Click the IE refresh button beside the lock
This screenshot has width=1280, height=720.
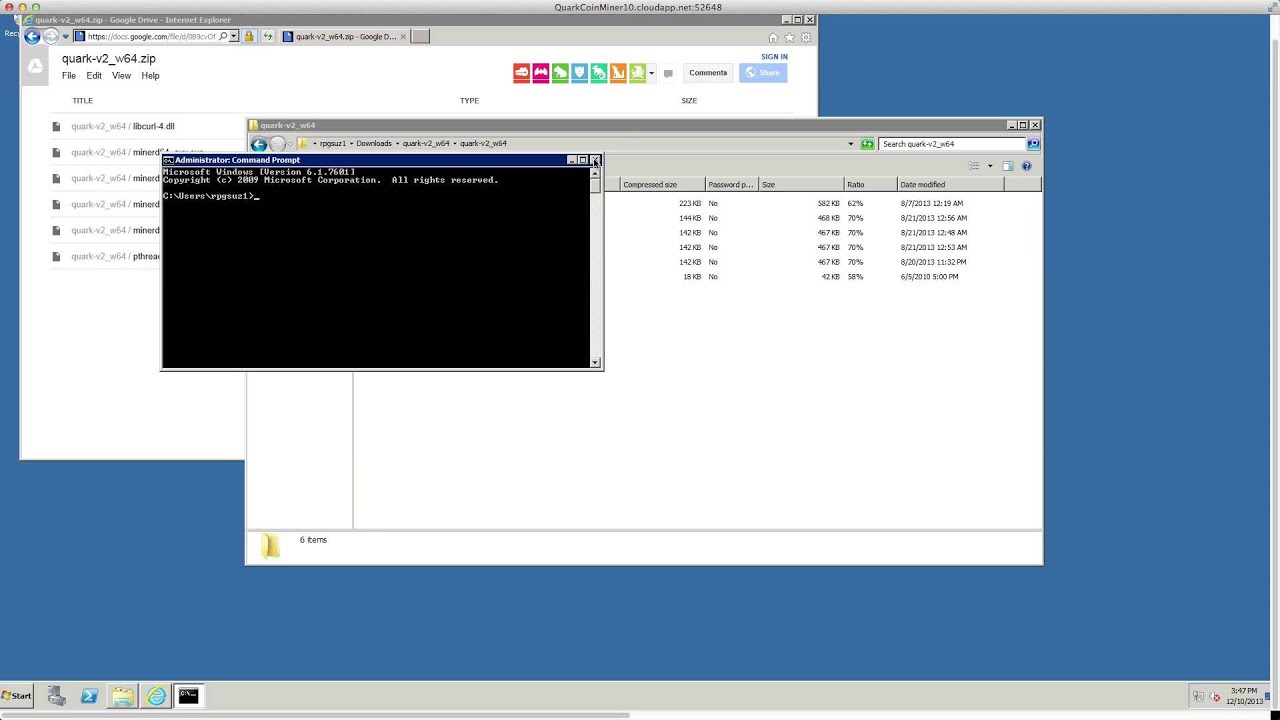[x=267, y=37]
